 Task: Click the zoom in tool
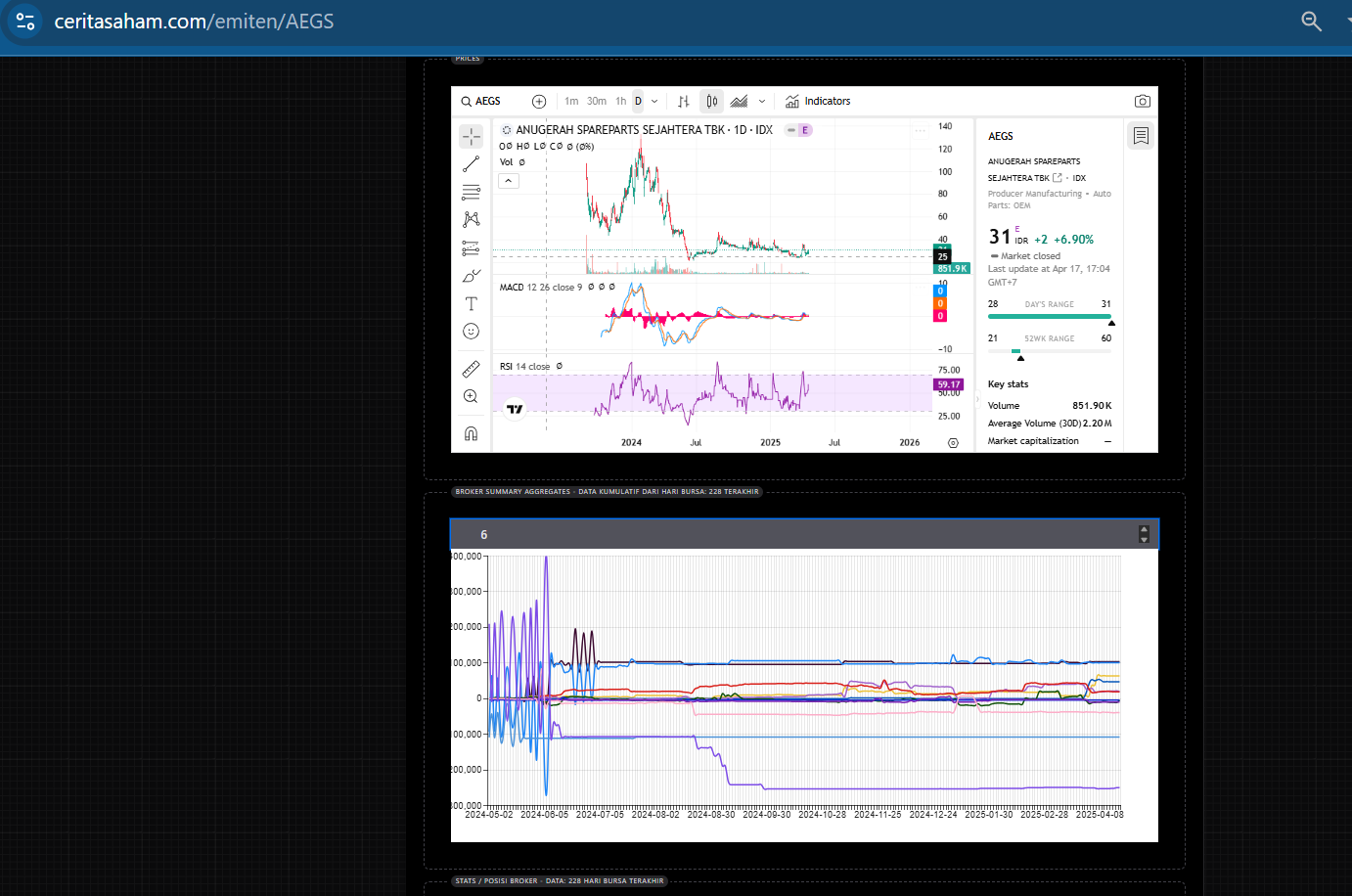pos(471,396)
